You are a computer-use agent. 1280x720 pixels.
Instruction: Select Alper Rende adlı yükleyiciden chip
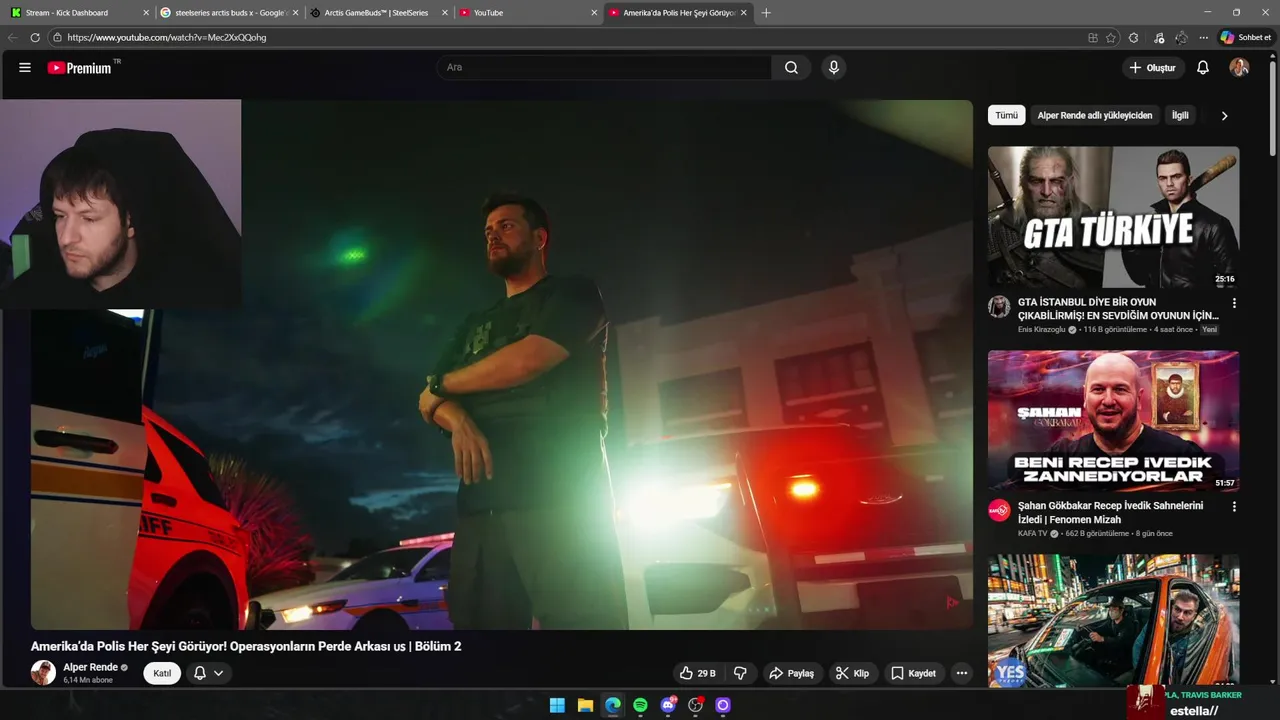(1094, 115)
